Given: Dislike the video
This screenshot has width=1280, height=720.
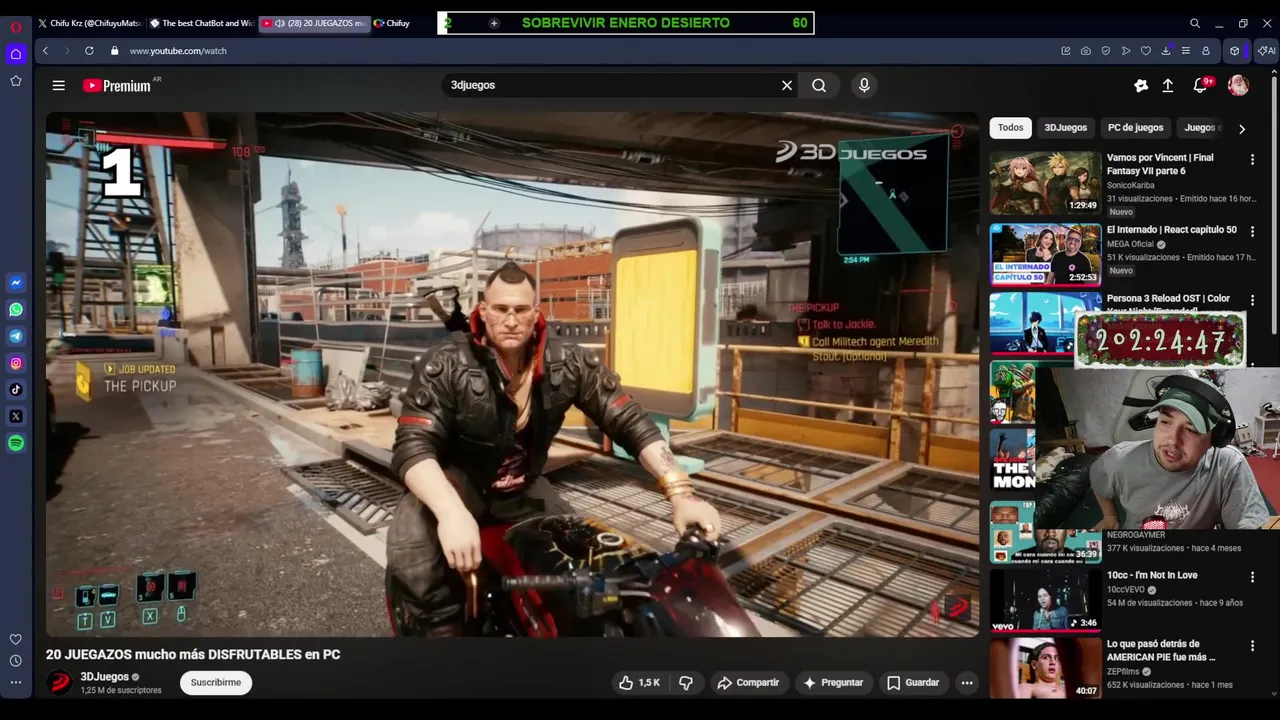Looking at the screenshot, I should point(686,683).
